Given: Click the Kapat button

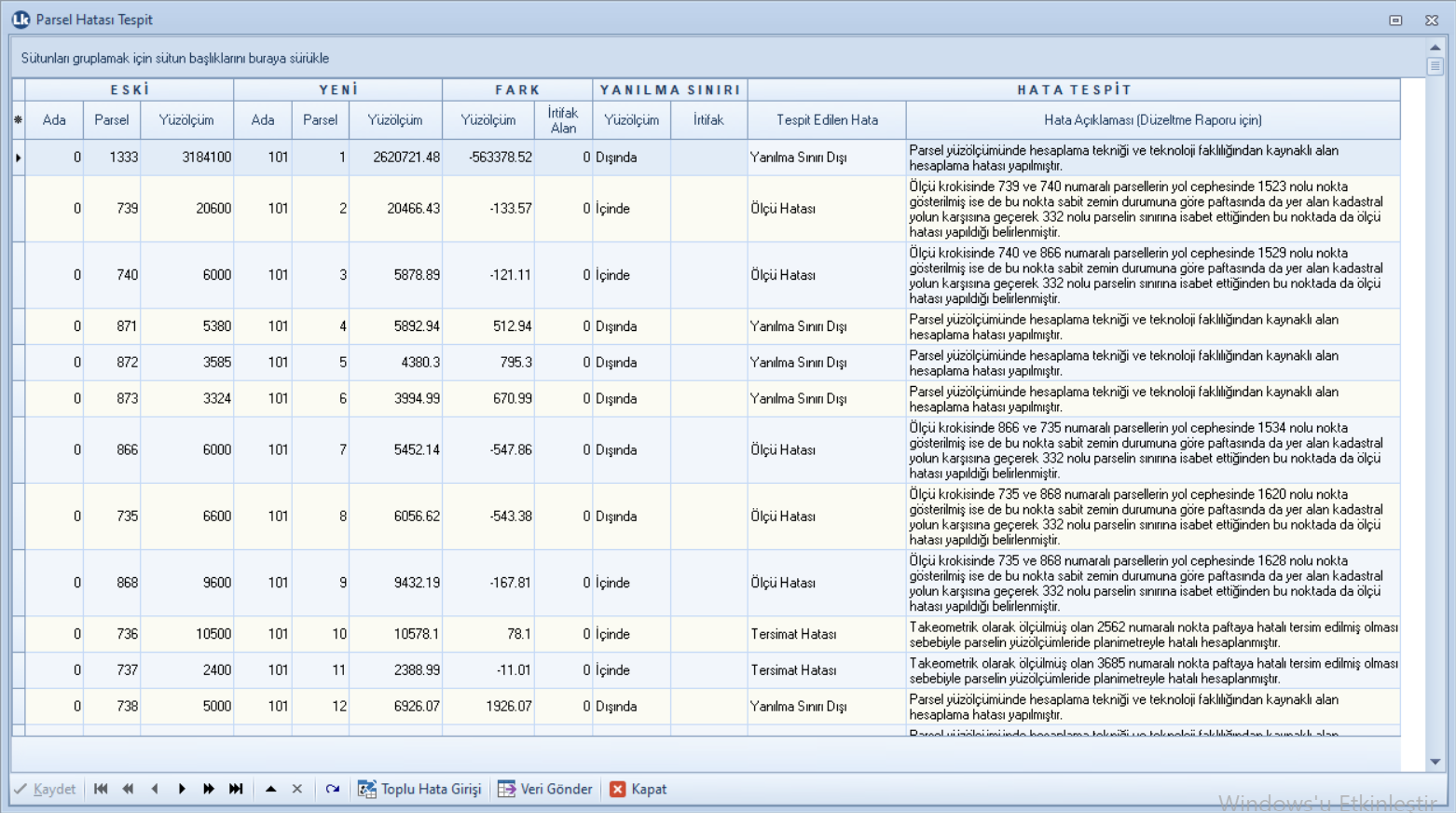Looking at the screenshot, I should (639, 789).
